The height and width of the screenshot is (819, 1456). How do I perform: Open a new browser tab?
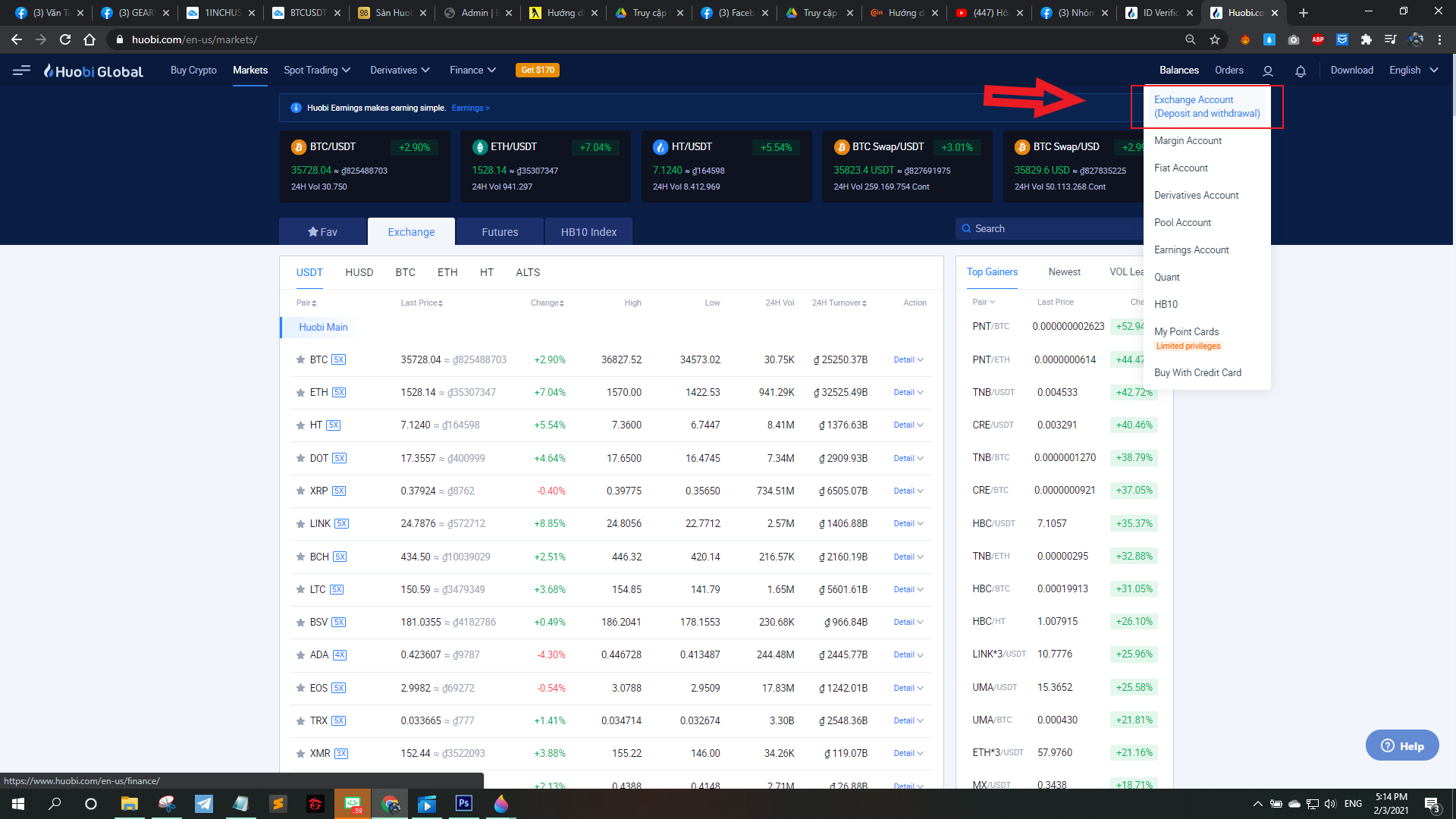[1304, 13]
